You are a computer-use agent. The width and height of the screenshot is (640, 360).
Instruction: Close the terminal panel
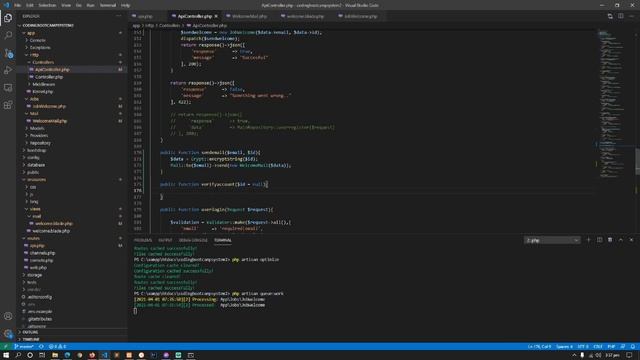pyautogui.click(x=631, y=240)
